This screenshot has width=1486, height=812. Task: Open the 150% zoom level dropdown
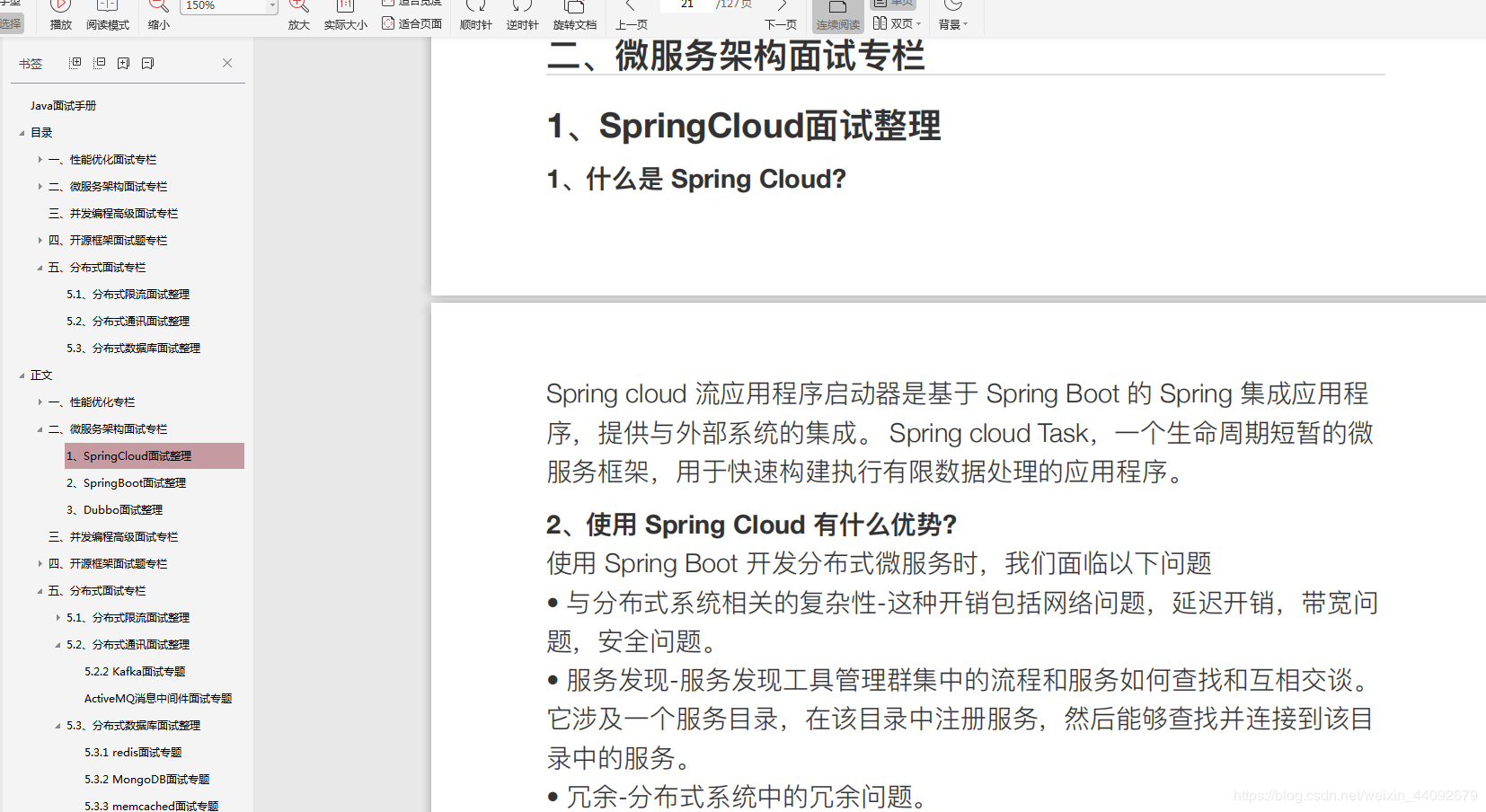click(x=272, y=6)
